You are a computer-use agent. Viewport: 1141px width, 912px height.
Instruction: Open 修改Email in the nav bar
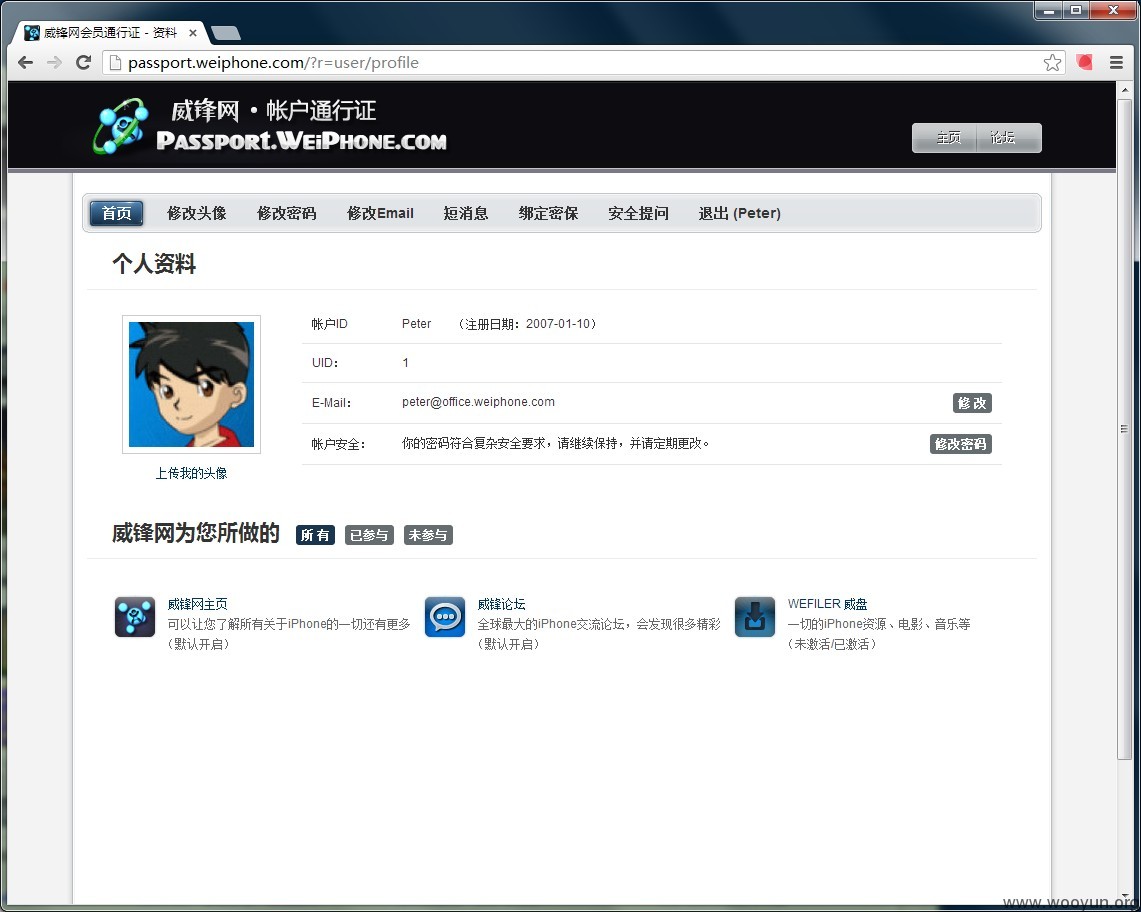pos(380,213)
